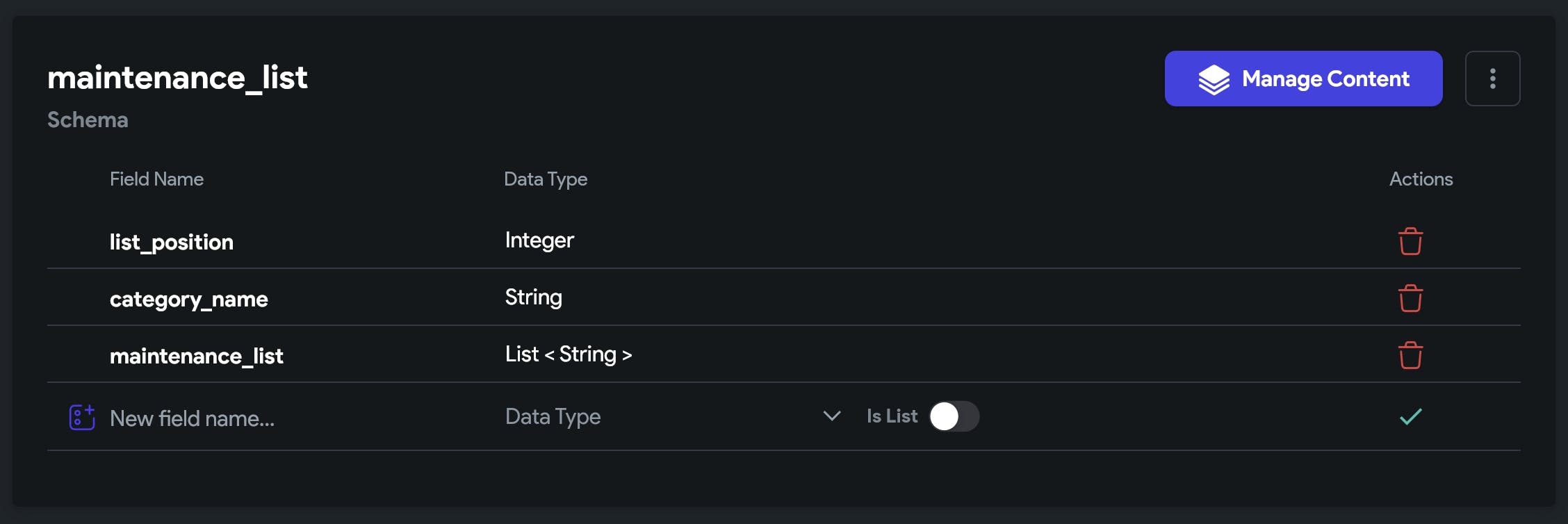1568x524 pixels.
Task: Open the three-dot options menu
Action: coord(1492,79)
